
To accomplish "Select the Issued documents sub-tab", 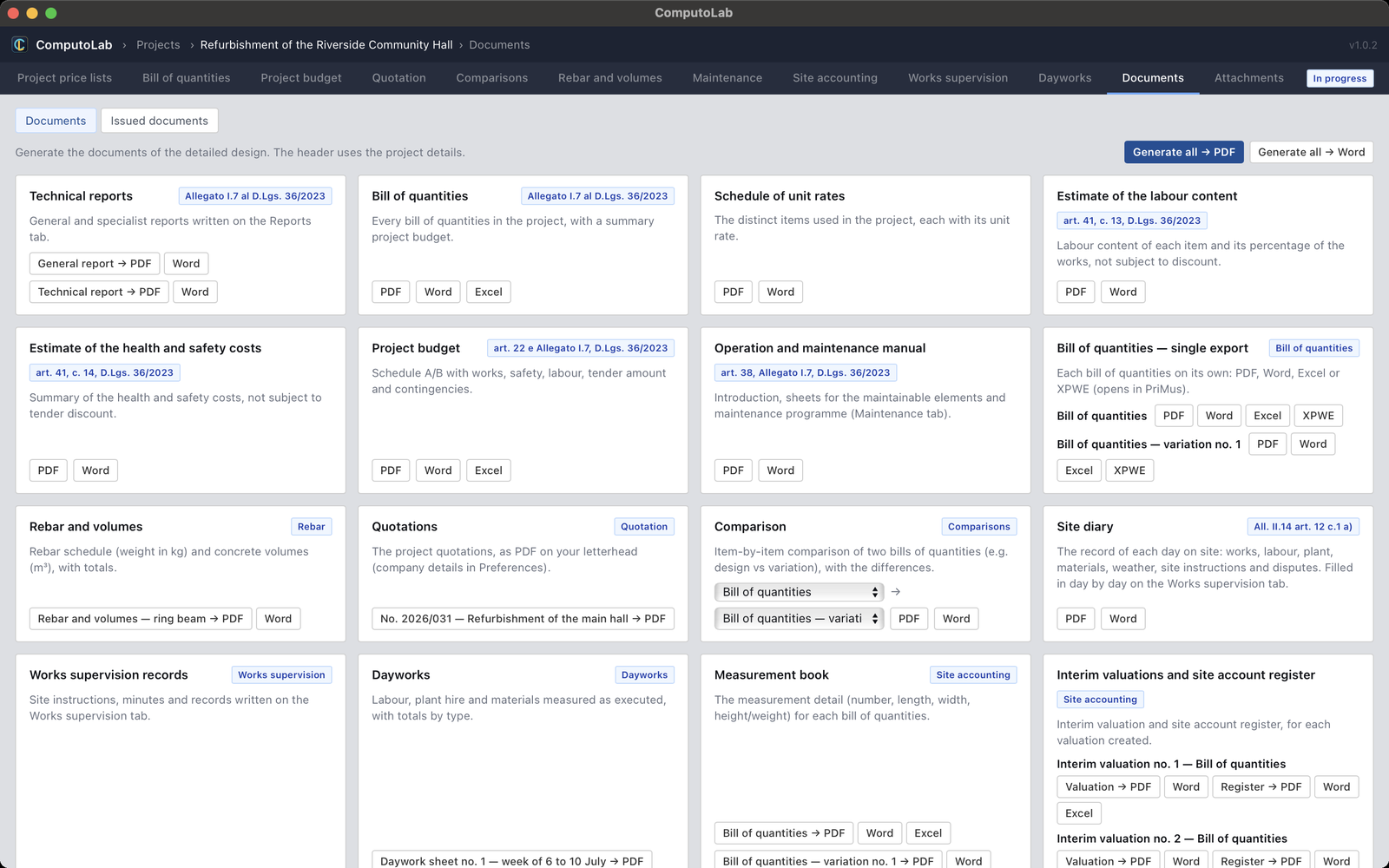I will (x=160, y=121).
